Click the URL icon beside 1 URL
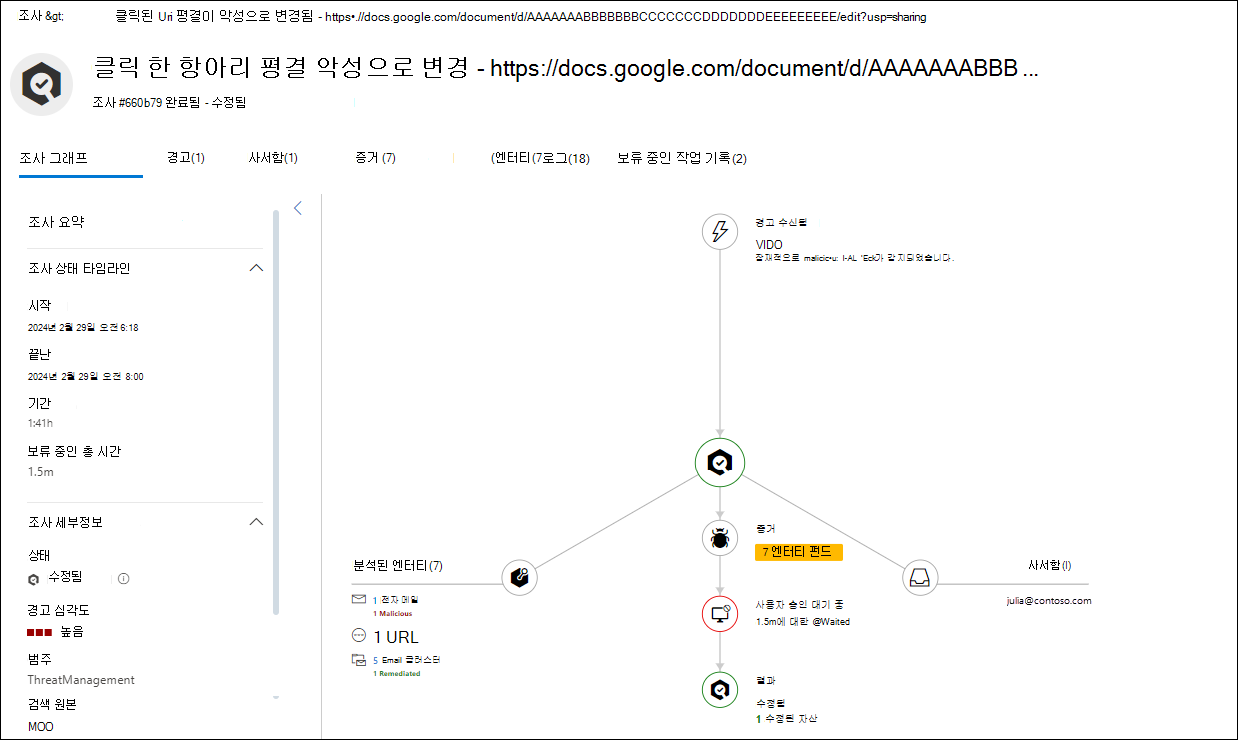Image resolution: width=1238 pixels, height=740 pixels. pyautogui.click(x=359, y=635)
